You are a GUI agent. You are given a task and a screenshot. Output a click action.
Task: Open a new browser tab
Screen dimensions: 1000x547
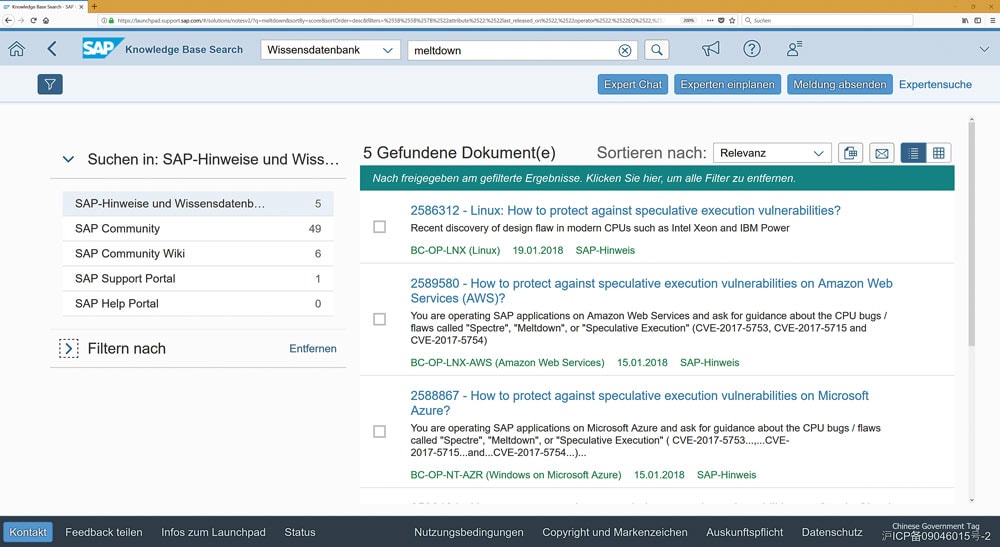[x=94, y=6]
